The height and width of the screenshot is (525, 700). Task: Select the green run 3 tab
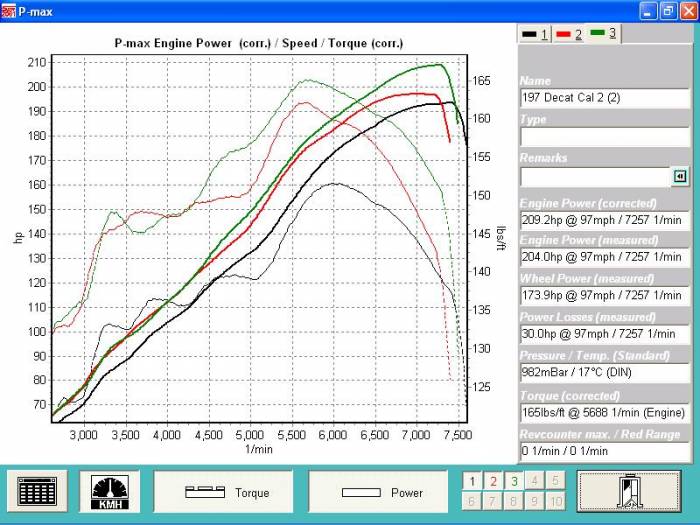(x=603, y=33)
